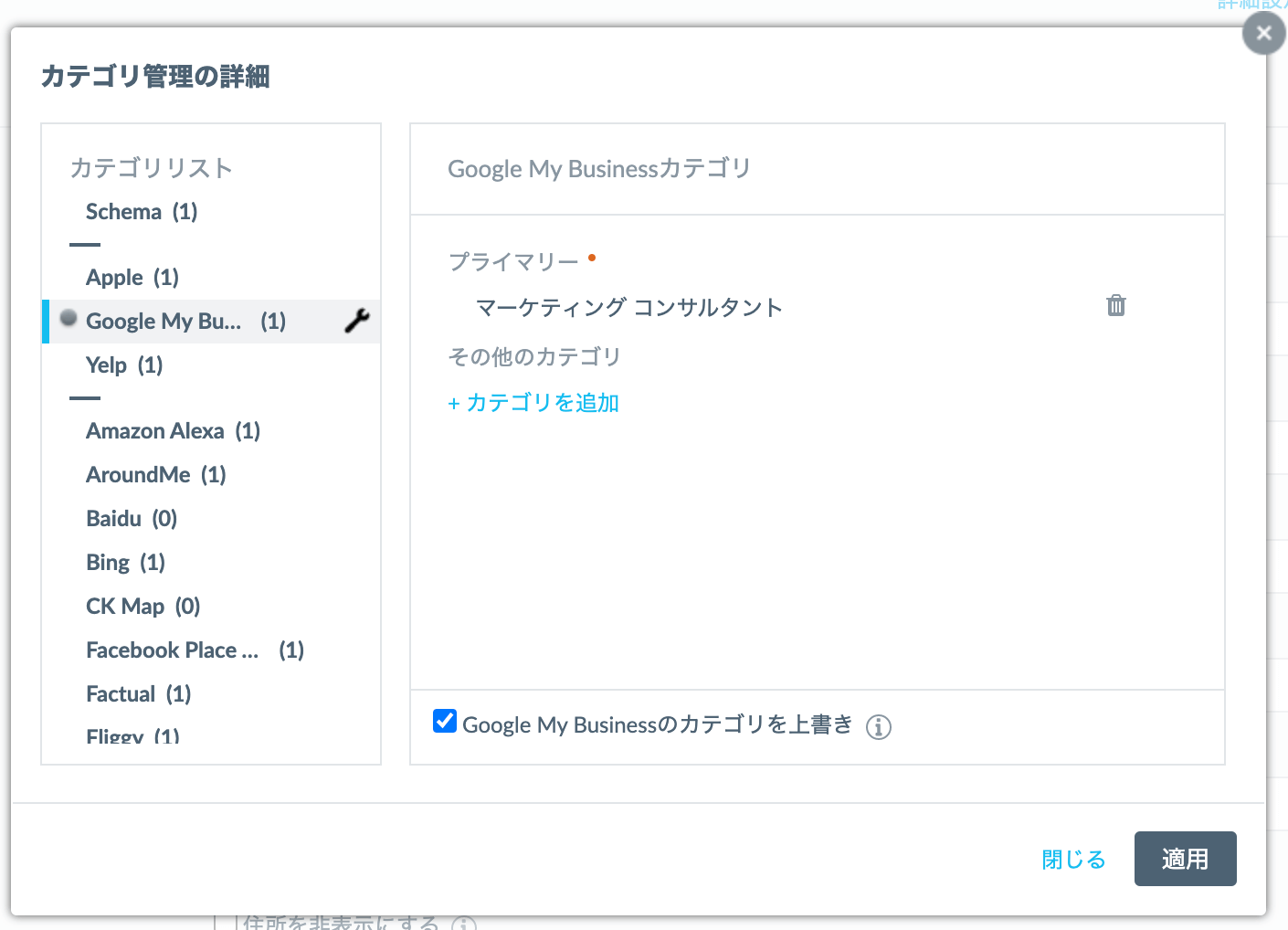Click the その他のカテゴリ label
This screenshot has width=1288, height=930.
tap(534, 356)
